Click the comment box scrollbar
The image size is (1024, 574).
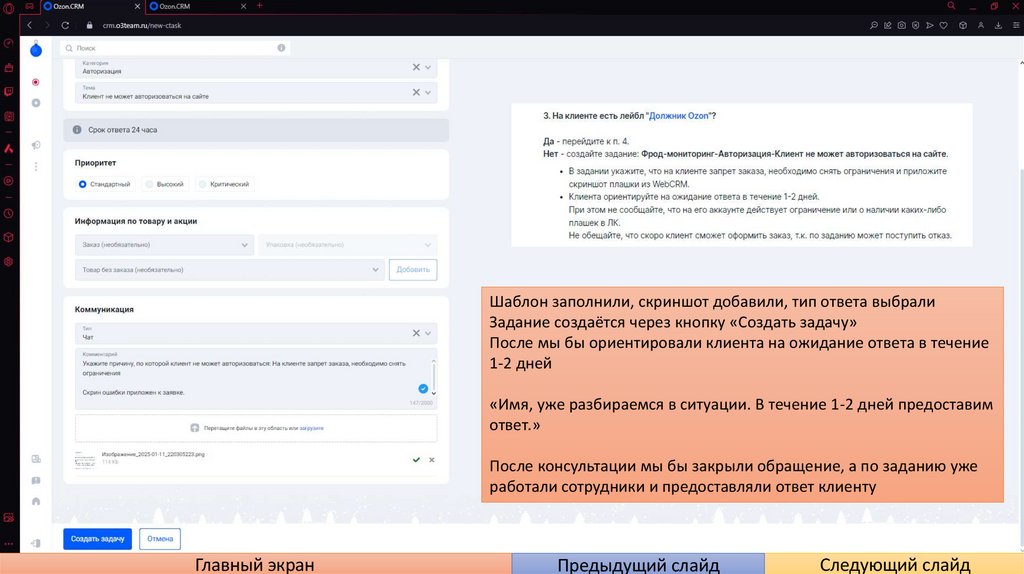click(x=433, y=377)
